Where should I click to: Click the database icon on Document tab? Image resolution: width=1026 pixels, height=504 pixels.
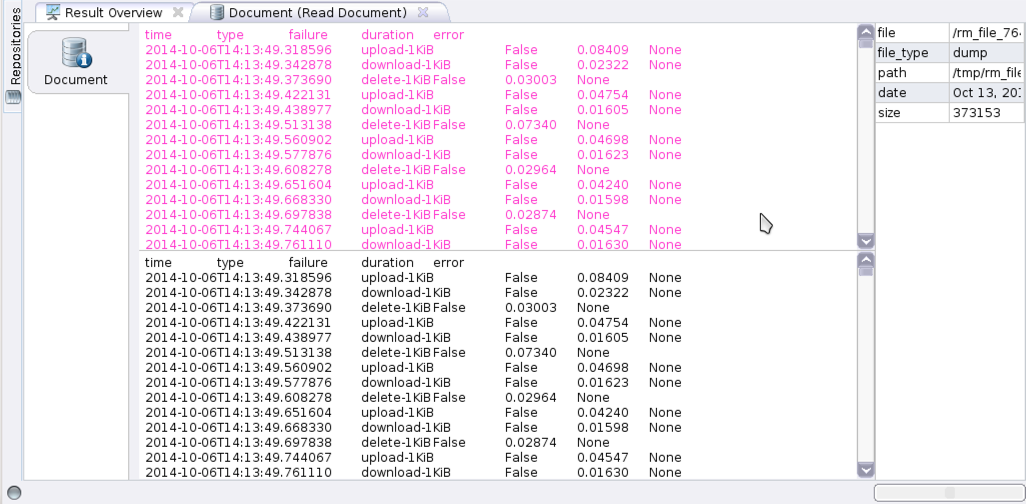coord(217,13)
